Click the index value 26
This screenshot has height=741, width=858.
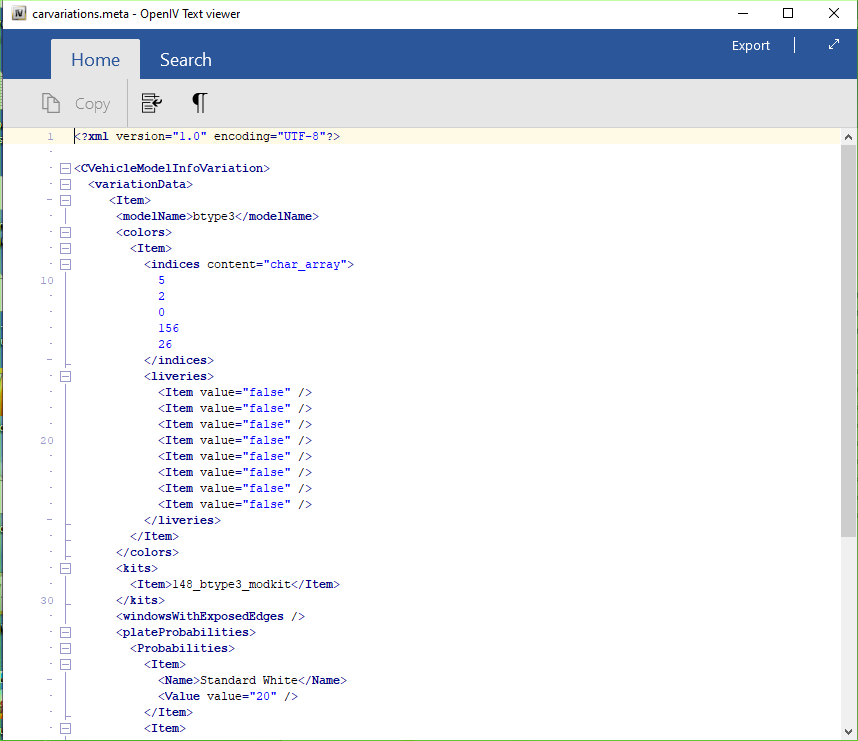pyautogui.click(x=165, y=344)
